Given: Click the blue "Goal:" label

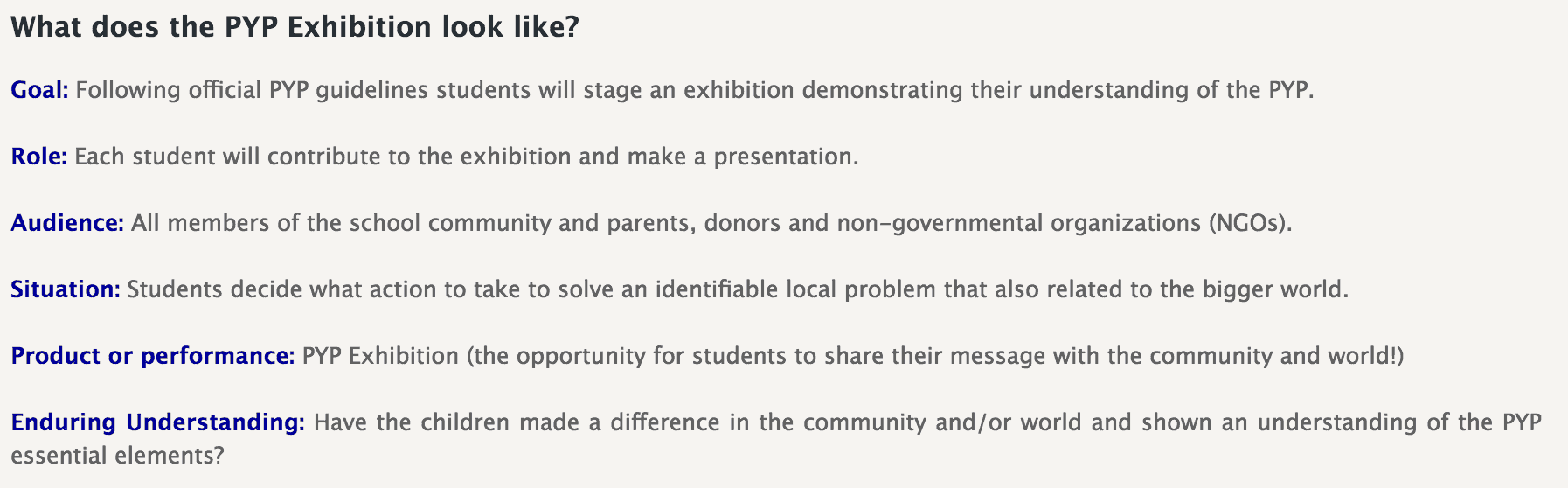Looking at the screenshot, I should (39, 90).
